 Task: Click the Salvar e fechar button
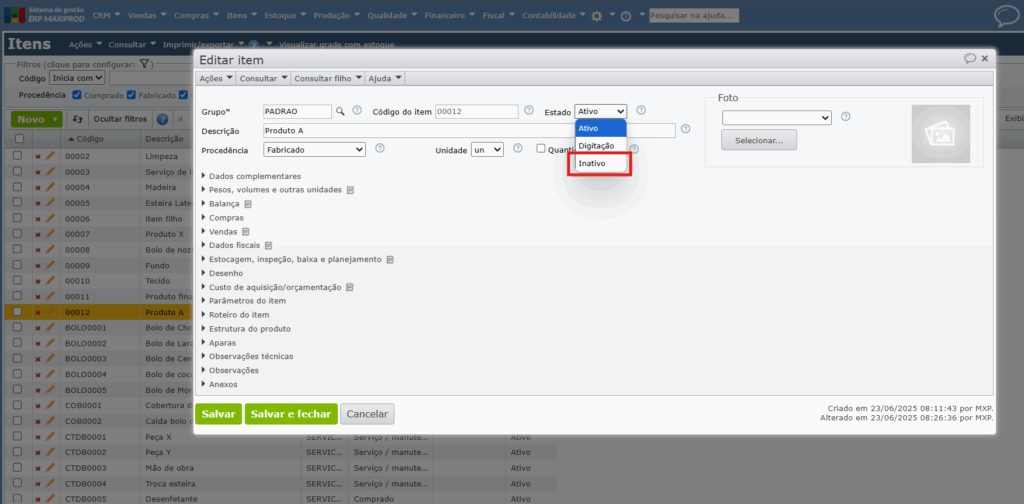point(290,414)
